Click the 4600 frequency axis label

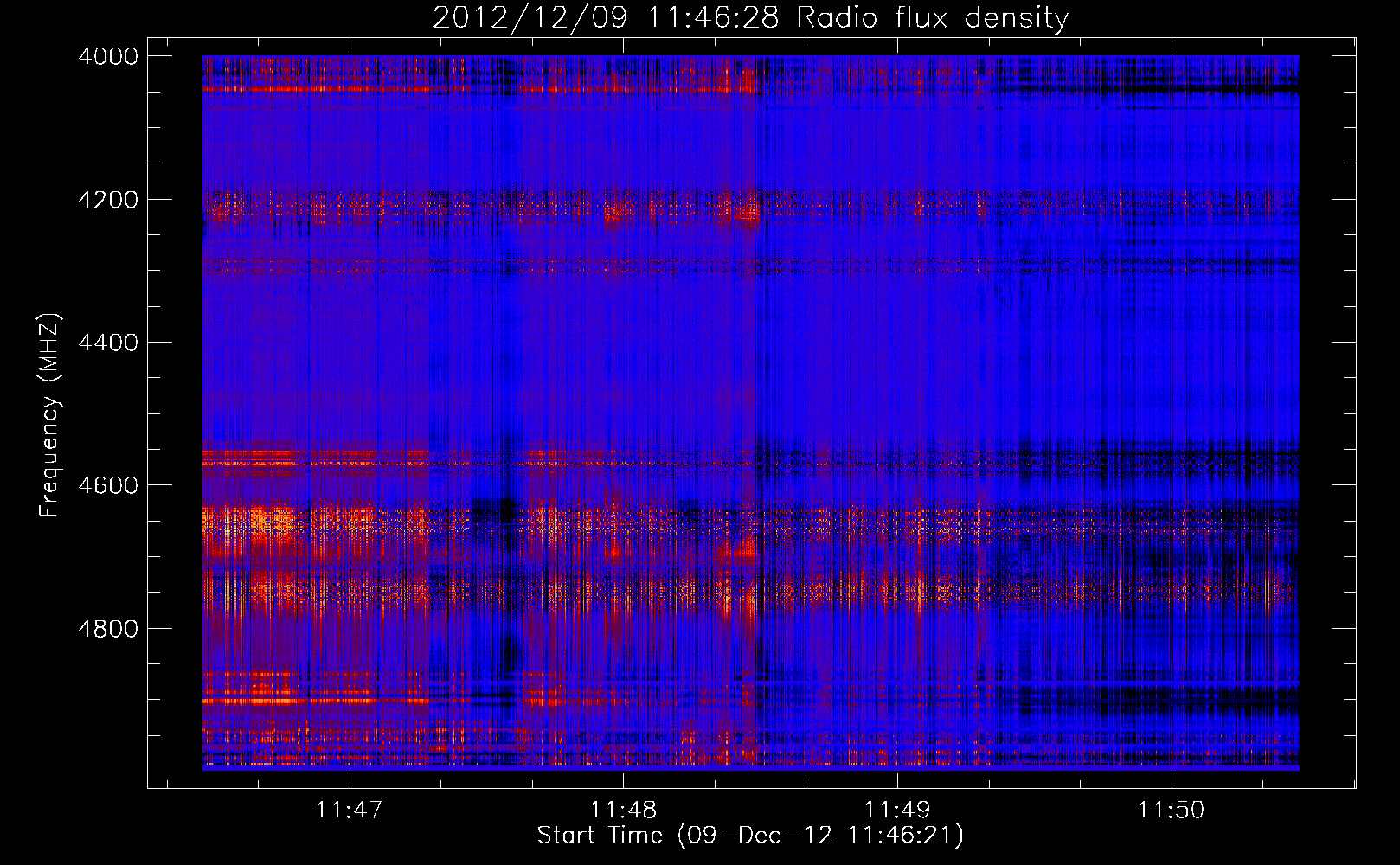(107, 485)
